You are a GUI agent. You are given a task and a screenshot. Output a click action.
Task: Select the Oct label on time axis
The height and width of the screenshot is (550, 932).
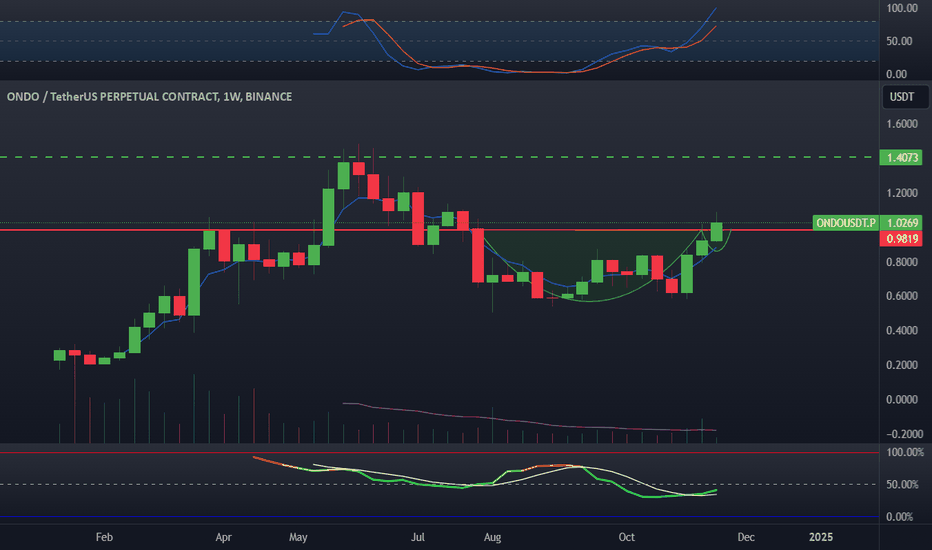click(626, 537)
